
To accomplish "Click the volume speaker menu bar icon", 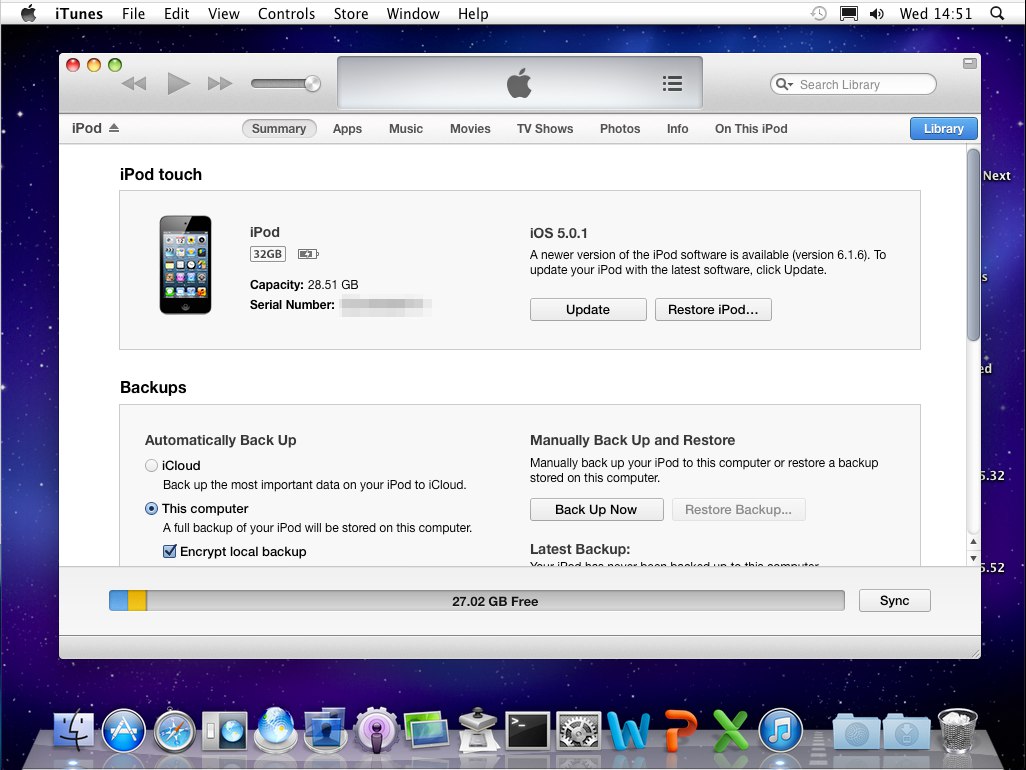I will (877, 13).
